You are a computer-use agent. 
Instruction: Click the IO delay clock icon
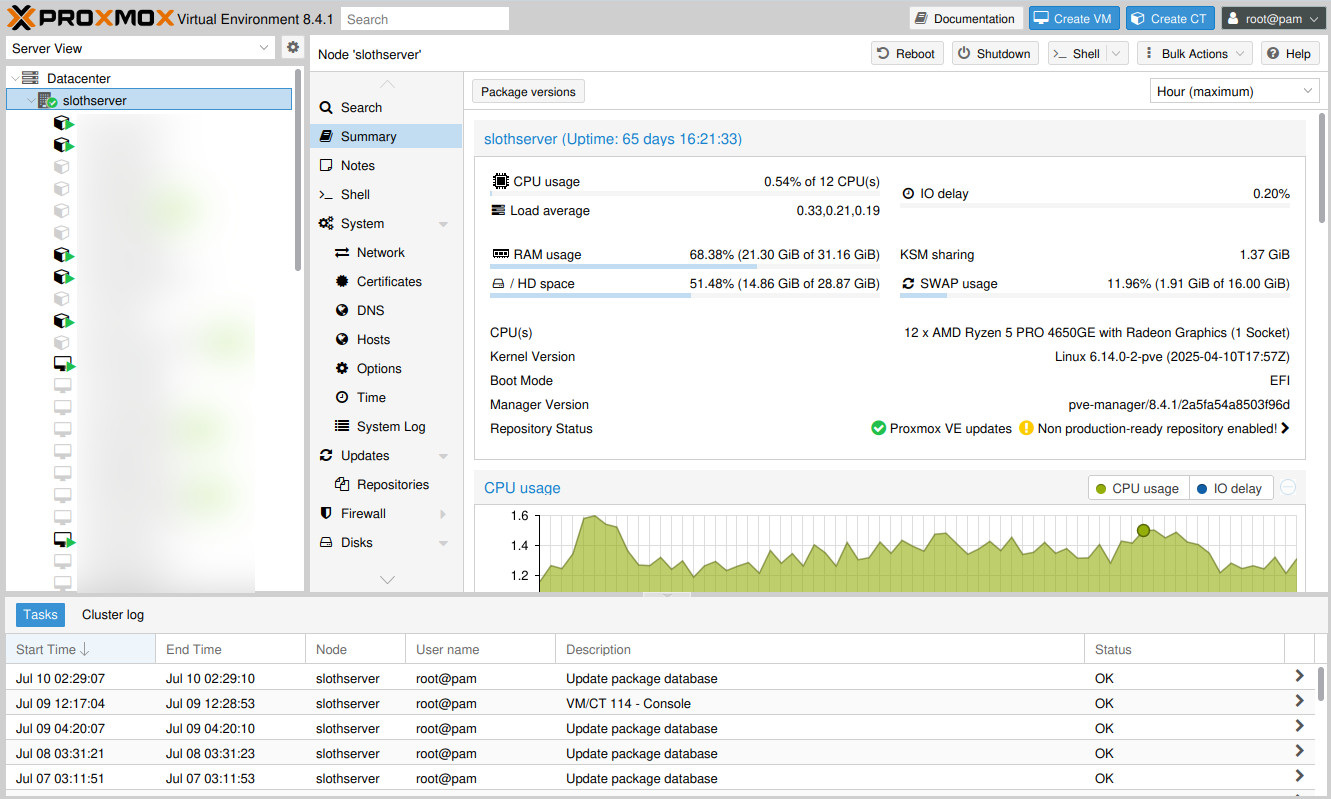(908, 194)
